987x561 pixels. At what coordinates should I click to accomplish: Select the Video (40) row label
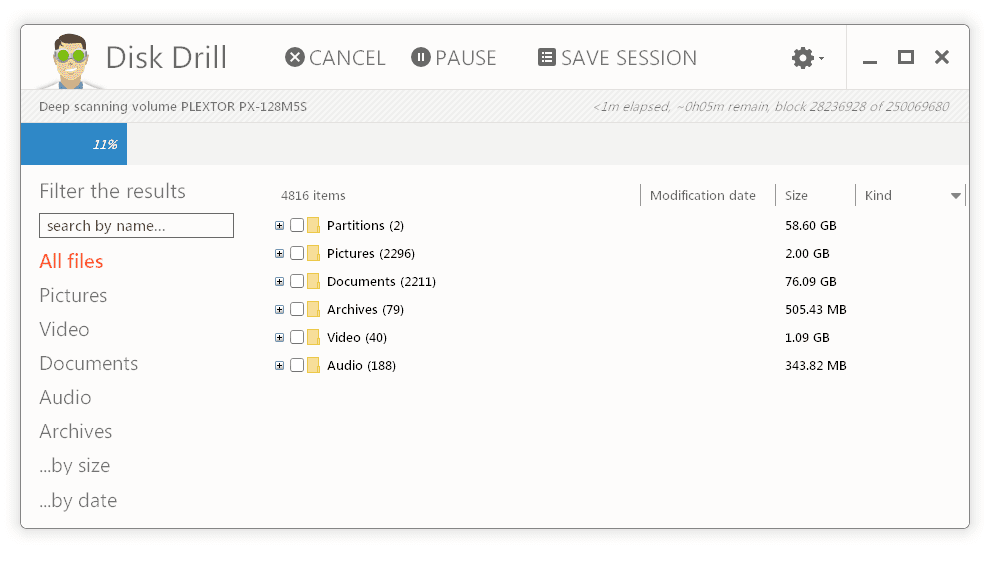357,337
